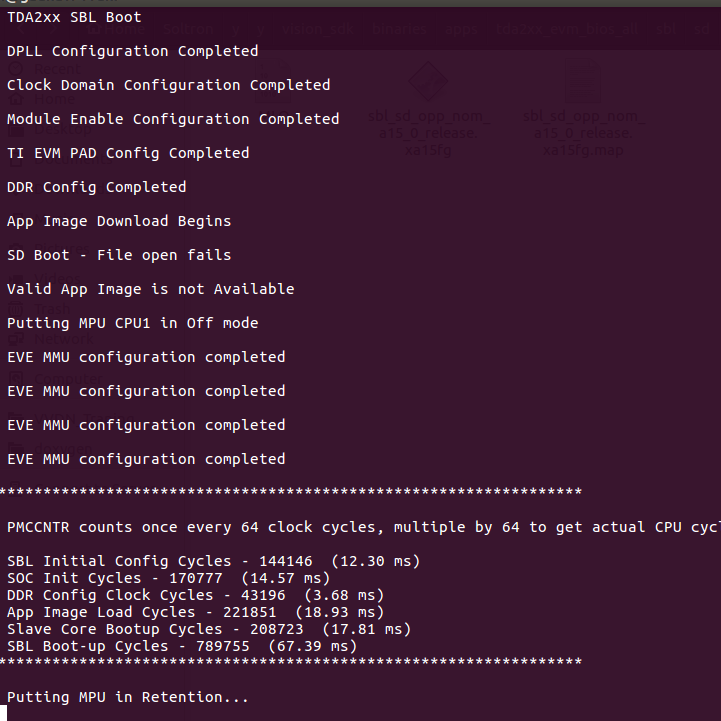721x721 pixels.
Task: Click the "DDR Config Completed" line
Action: tap(96, 187)
